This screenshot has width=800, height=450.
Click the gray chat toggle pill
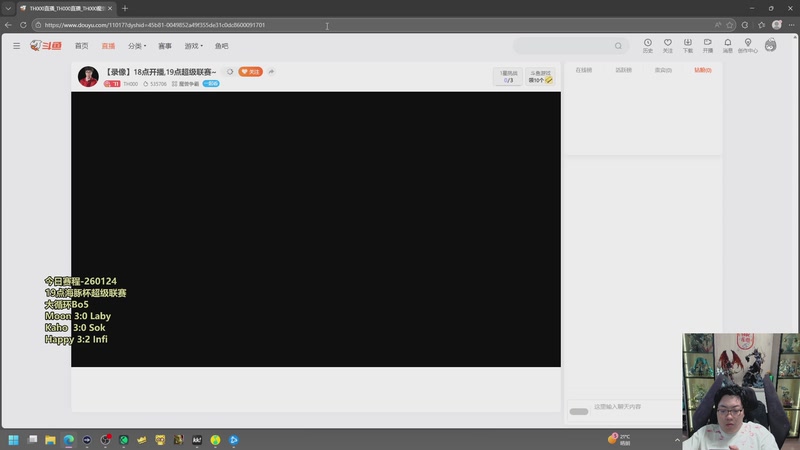pyautogui.click(x=579, y=412)
